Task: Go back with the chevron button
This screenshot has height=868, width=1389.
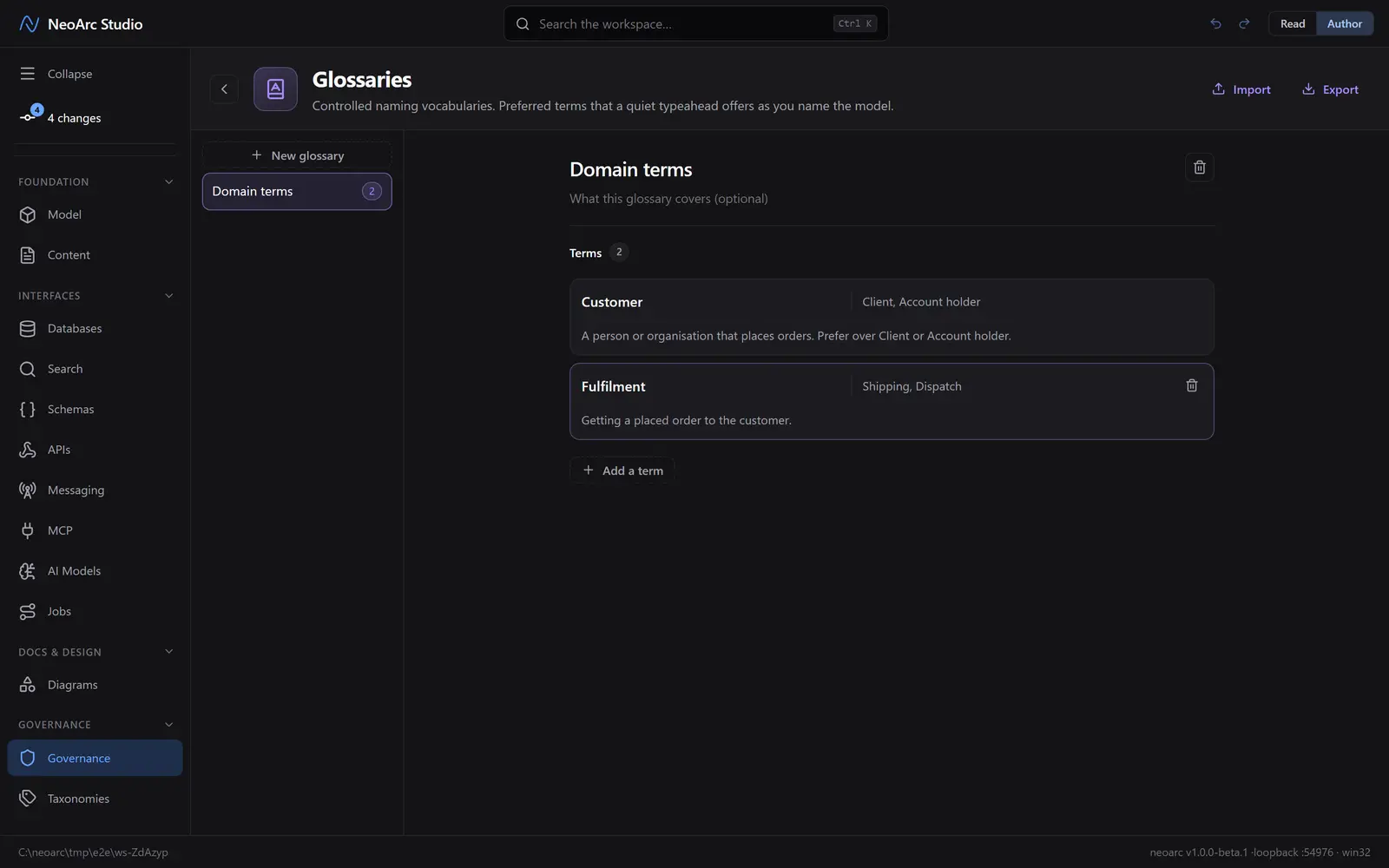Action: pyautogui.click(x=224, y=89)
